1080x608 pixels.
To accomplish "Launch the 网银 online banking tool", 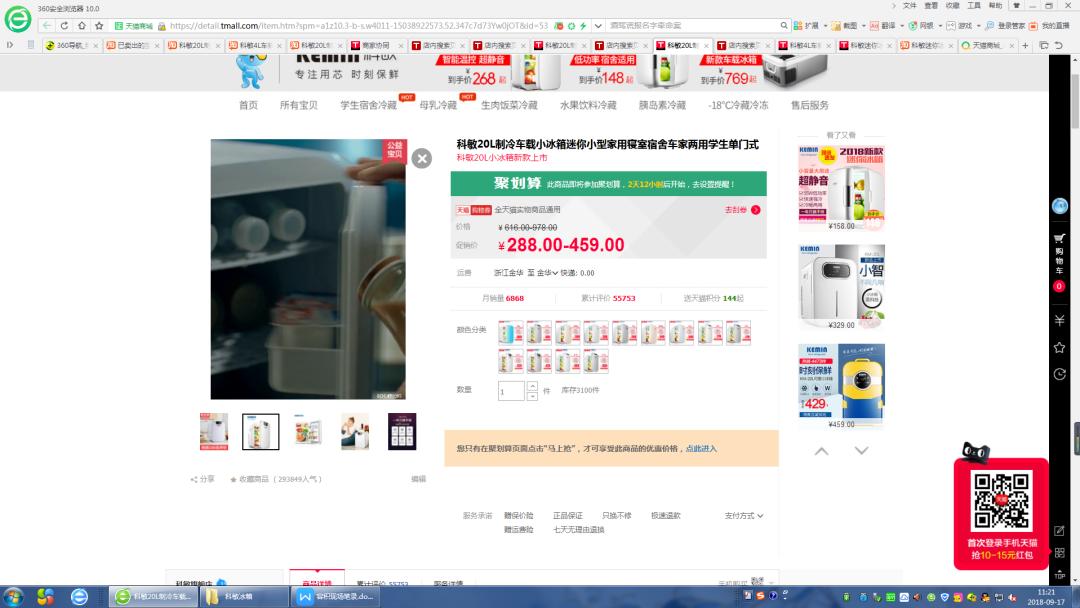I will [923, 26].
